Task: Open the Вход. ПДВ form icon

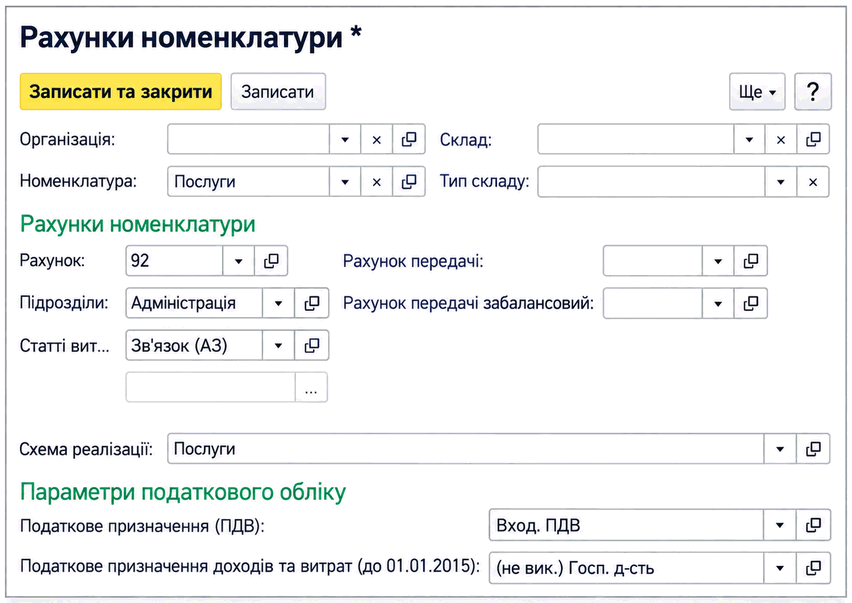Action: coord(813,525)
